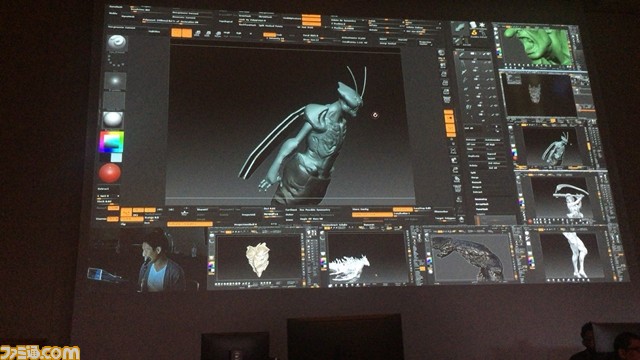Click the top icon in the right viewport shelf
Viewport: 640px width, 360px height.
click(x=441, y=53)
